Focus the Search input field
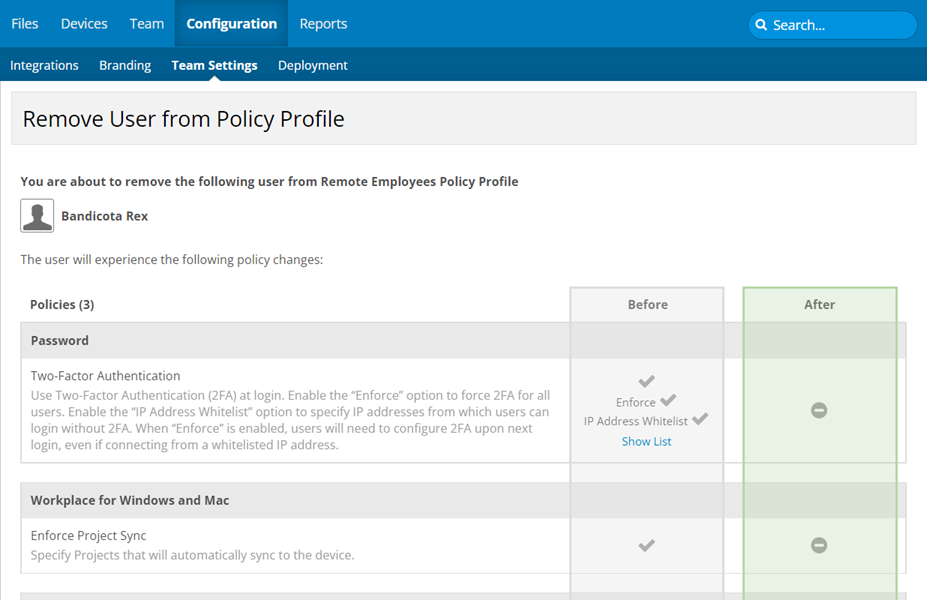 [x=840, y=25]
